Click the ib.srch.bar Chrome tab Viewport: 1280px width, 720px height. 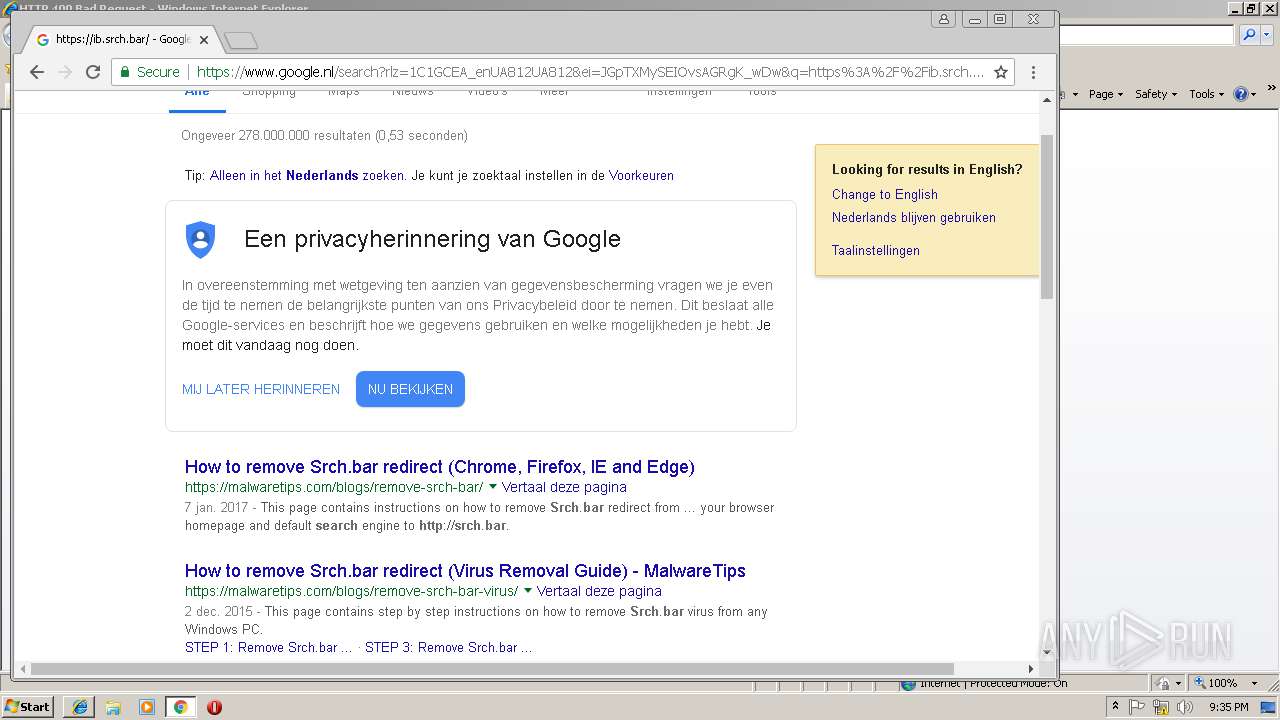[120, 40]
